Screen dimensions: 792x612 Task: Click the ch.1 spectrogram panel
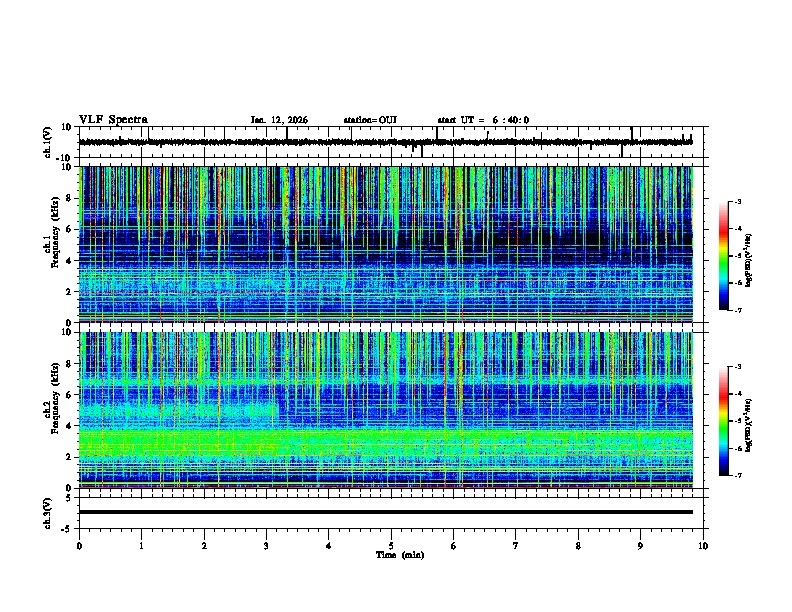[x=391, y=244]
